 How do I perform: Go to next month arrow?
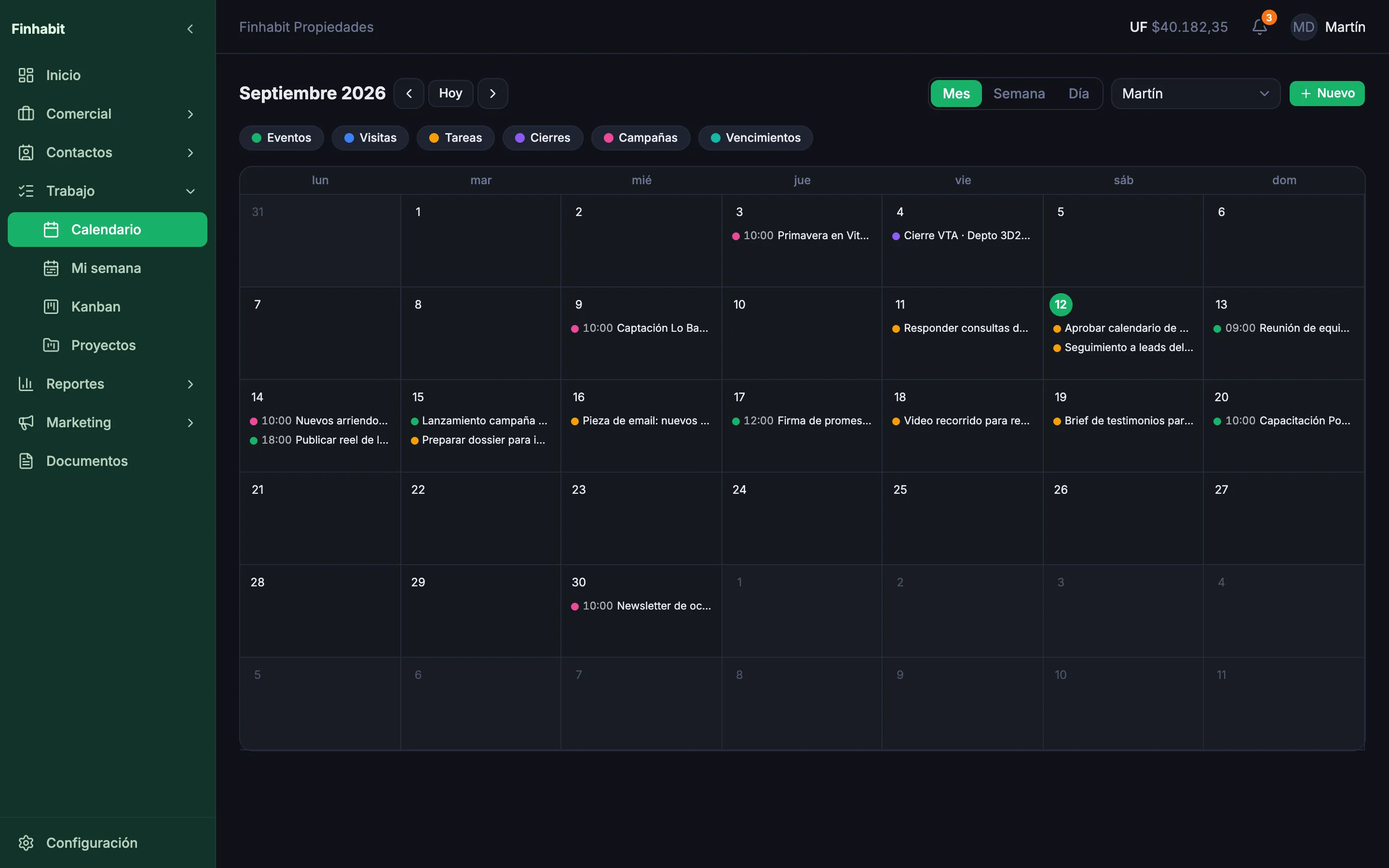[492, 94]
